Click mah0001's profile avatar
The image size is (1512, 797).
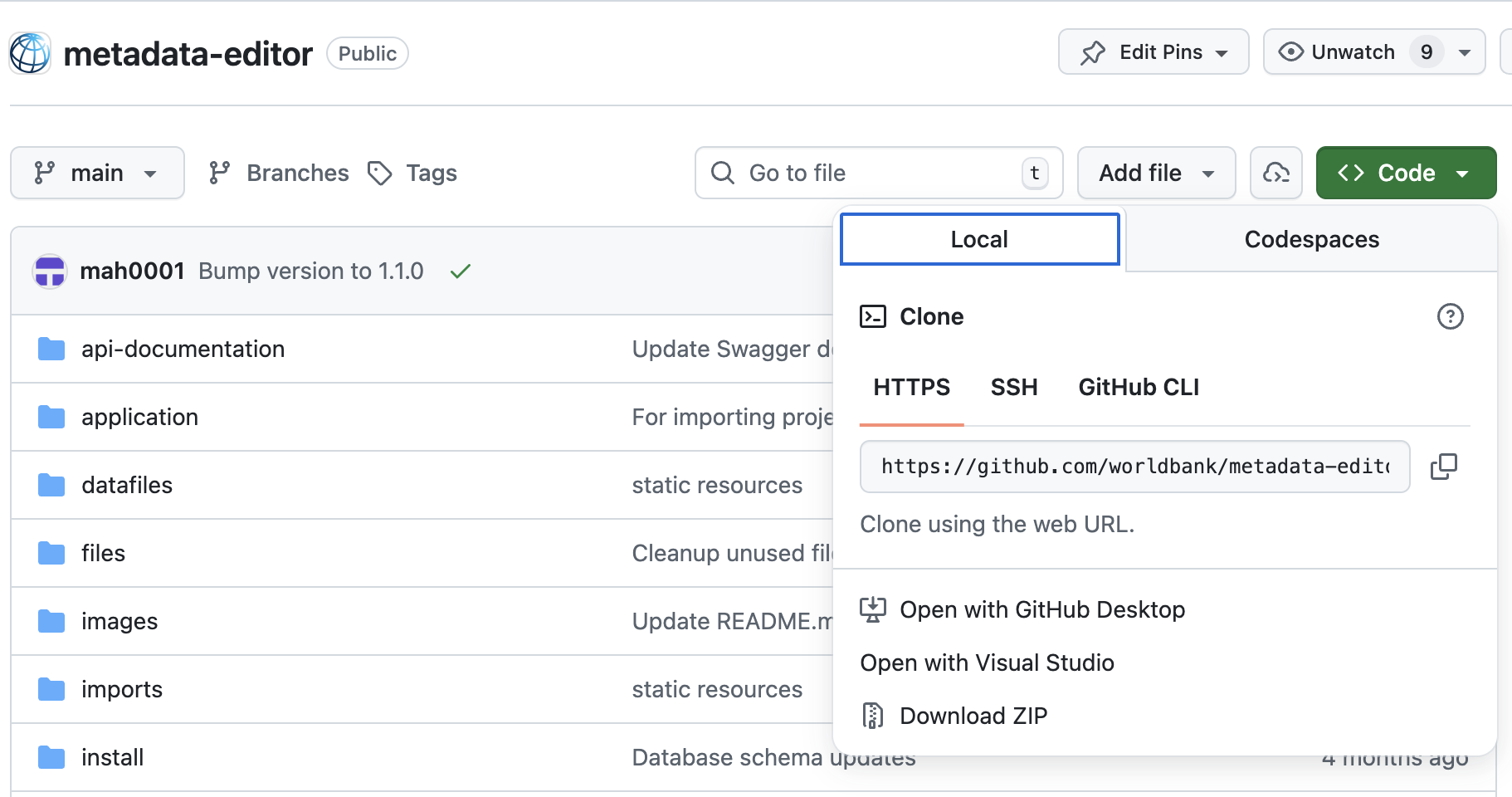50,271
